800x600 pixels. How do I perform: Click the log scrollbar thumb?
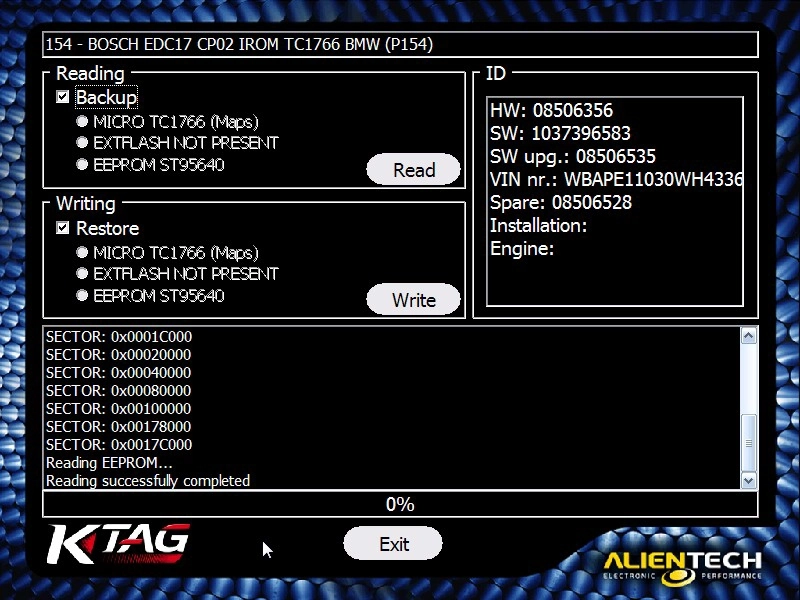(x=748, y=443)
